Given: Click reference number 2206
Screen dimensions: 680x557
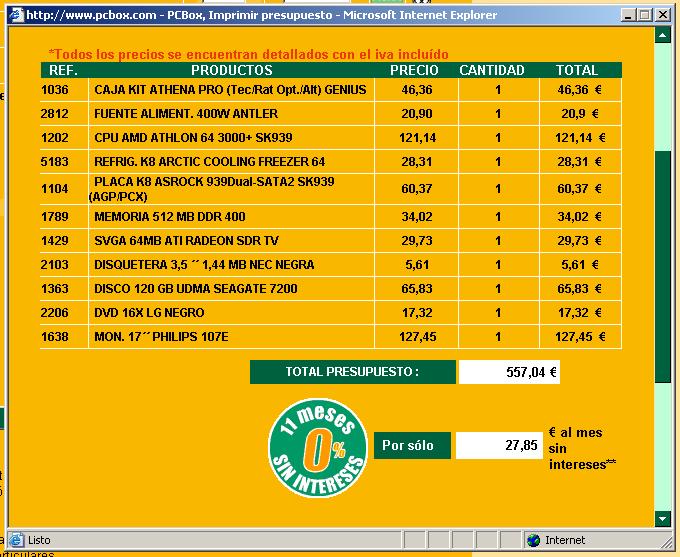Looking at the screenshot, I should coord(55,313).
